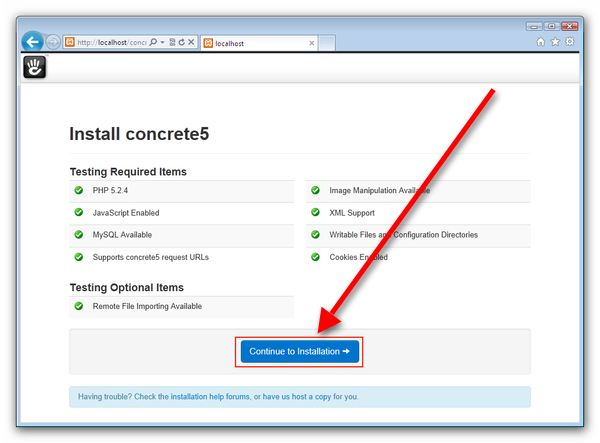Stop loading with the address bar X
Screen dimensions: 600x443
[x=190, y=43]
